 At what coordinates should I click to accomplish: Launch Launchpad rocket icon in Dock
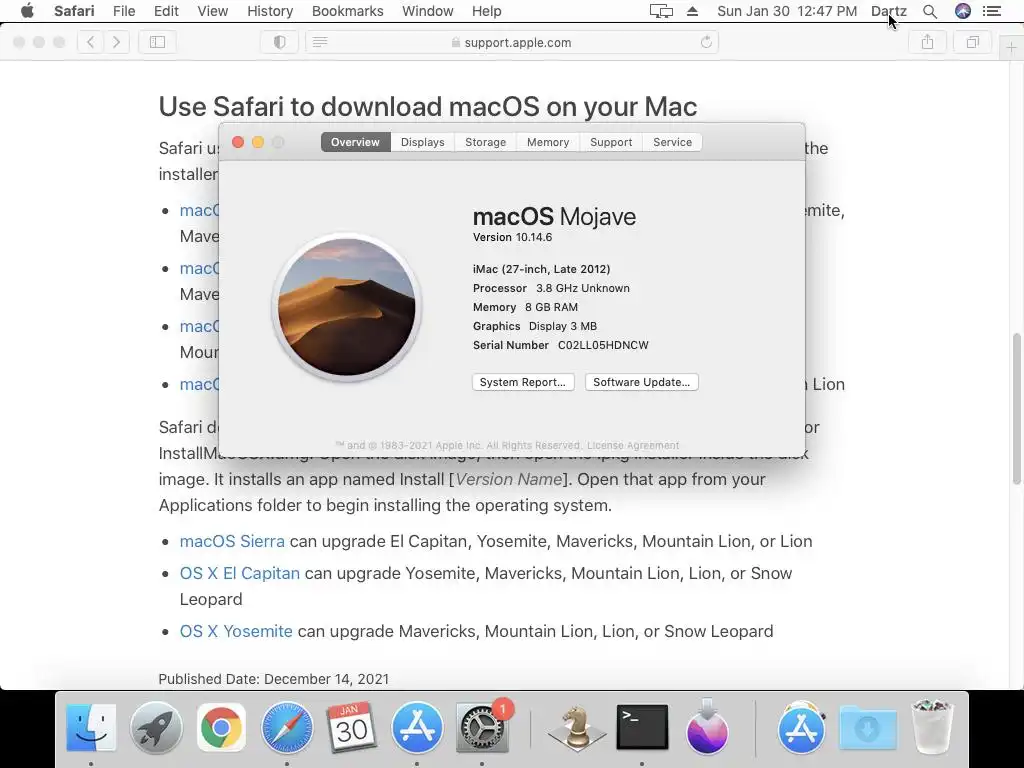pos(156,727)
